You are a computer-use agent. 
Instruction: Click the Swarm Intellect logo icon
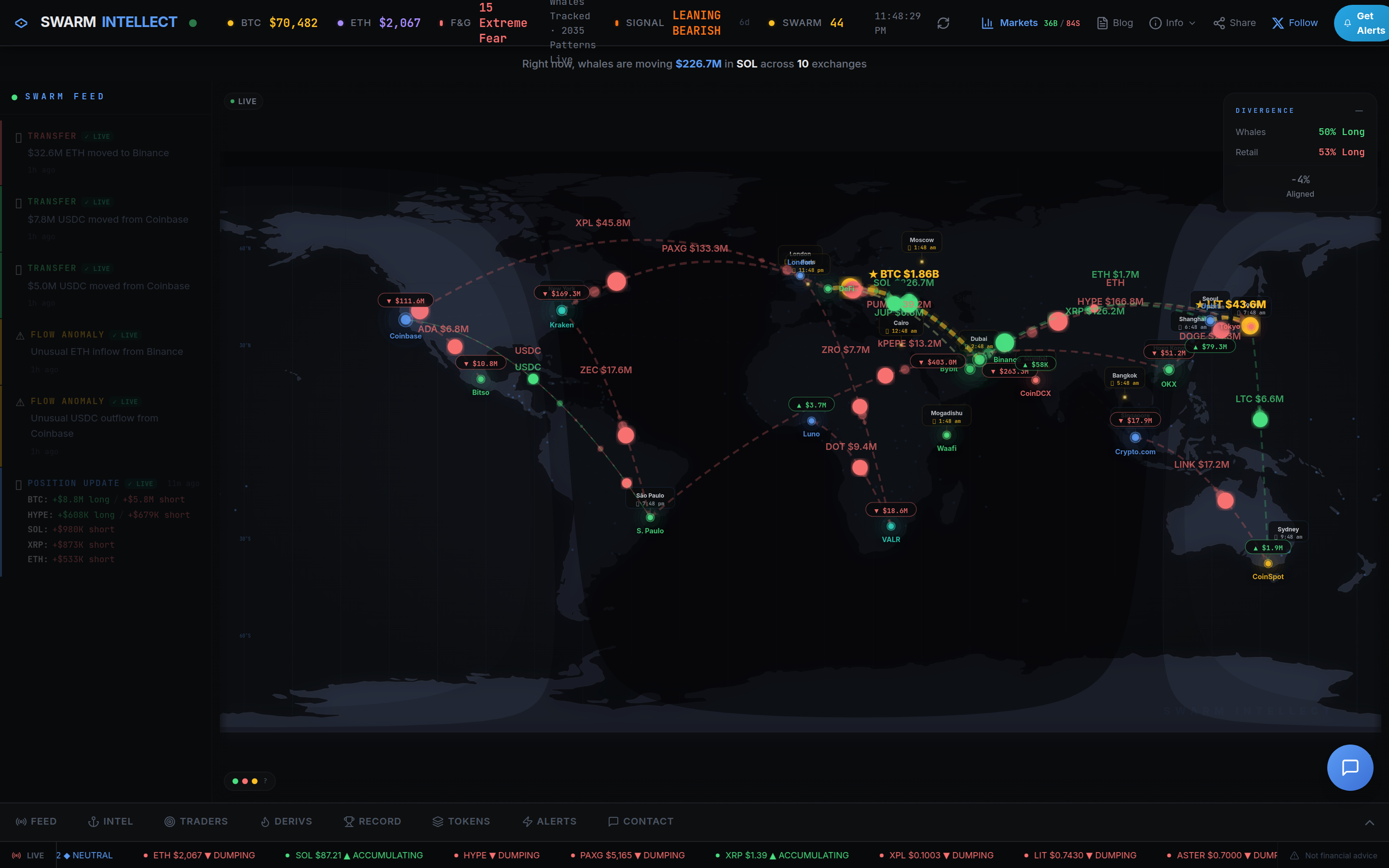pos(21,23)
